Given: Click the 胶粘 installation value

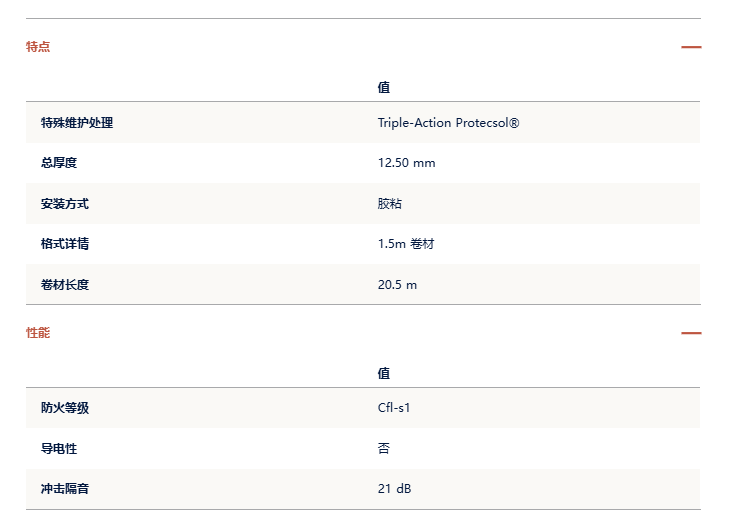Looking at the screenshot, I should click(x=390, y=204).
